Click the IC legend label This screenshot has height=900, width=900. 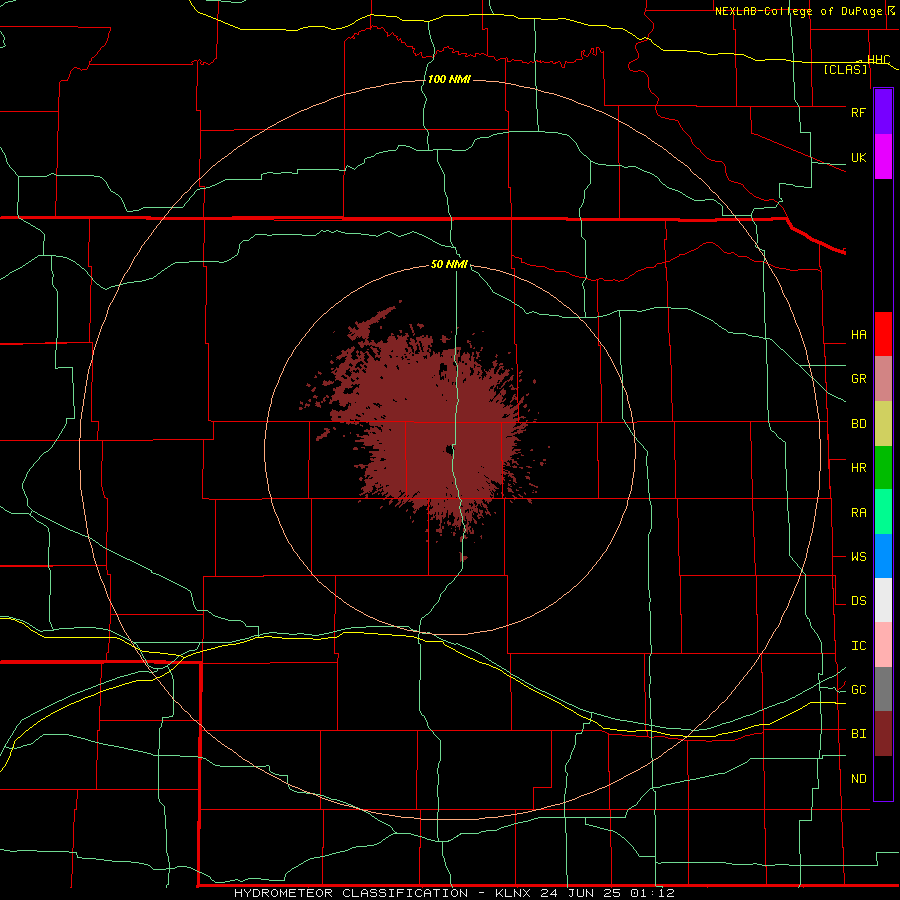tap(858, 646)
